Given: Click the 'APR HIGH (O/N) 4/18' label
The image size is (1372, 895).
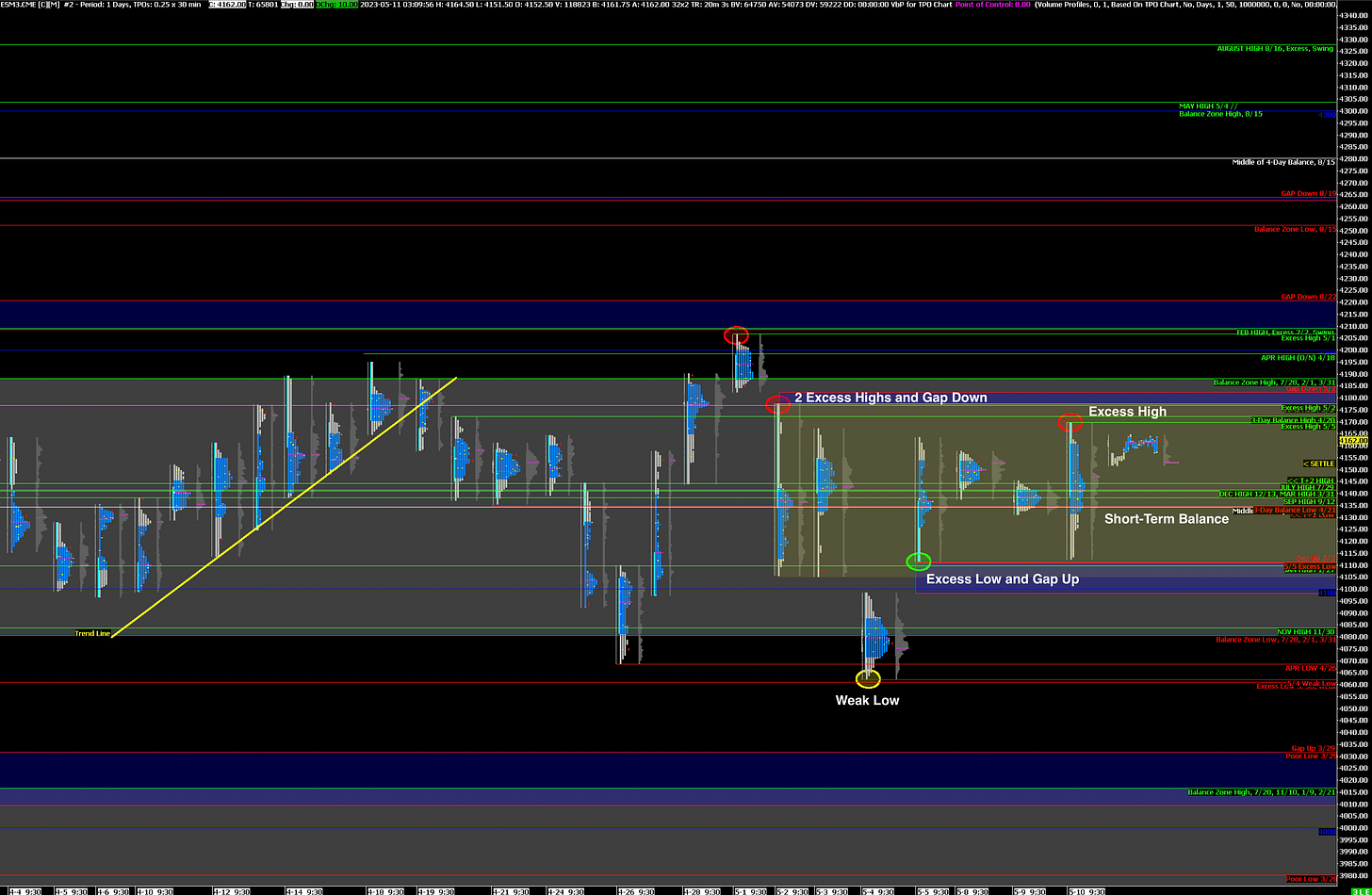Looking at the screenshot, I should tap(1298, 358).
